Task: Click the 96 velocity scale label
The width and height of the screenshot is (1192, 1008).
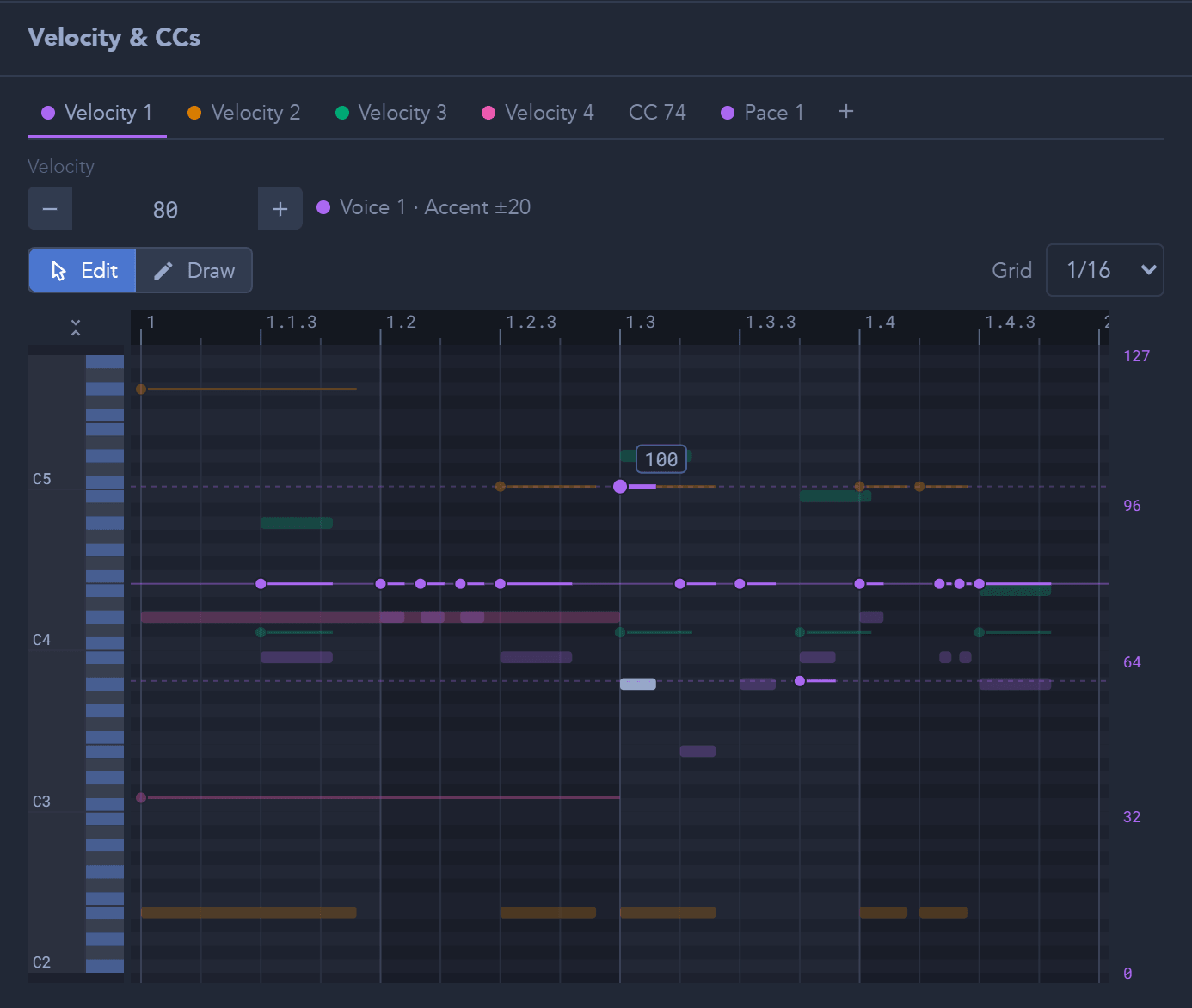Action: click(1132, 506)
